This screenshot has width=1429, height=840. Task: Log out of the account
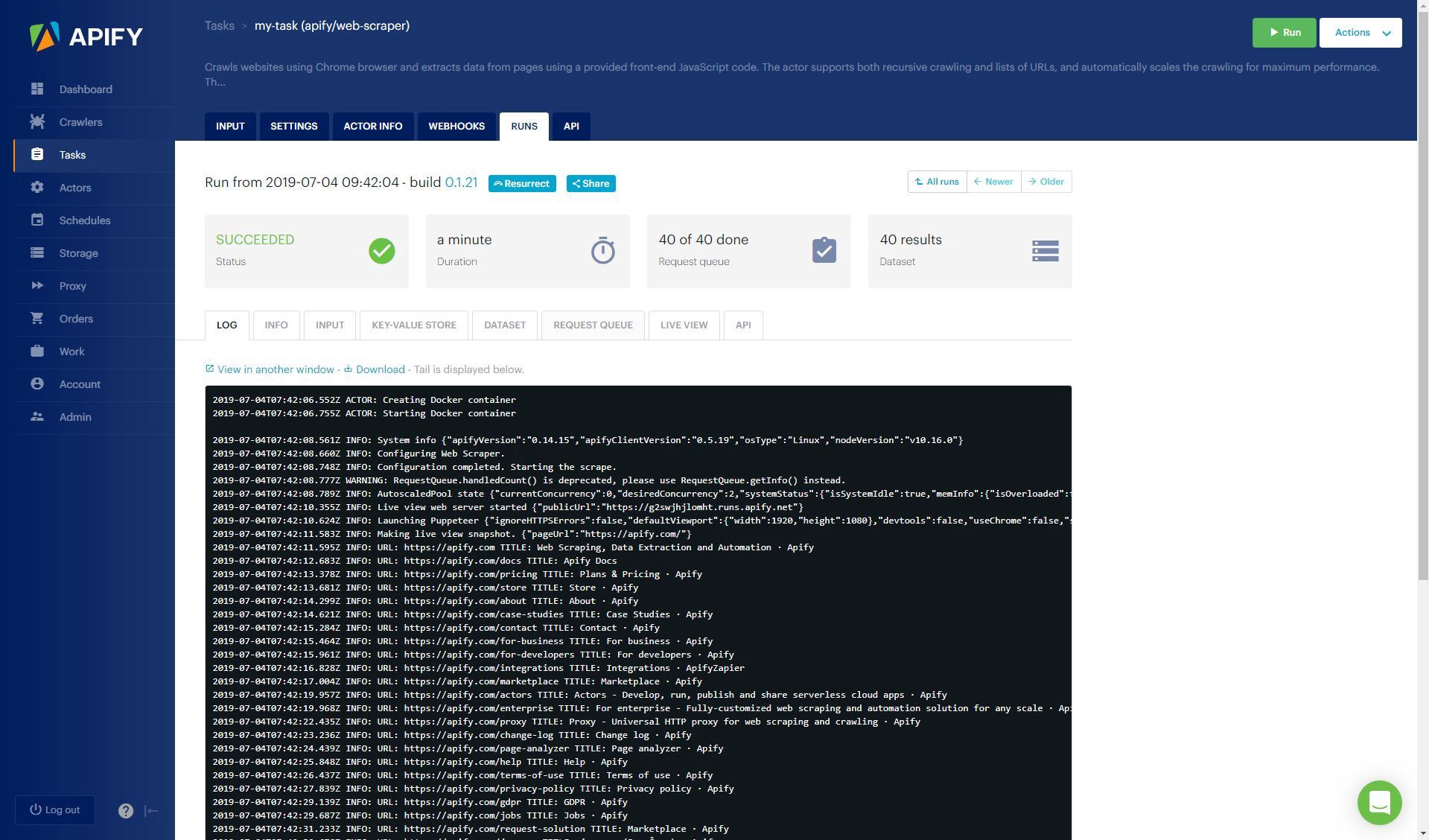click(55, 810)
